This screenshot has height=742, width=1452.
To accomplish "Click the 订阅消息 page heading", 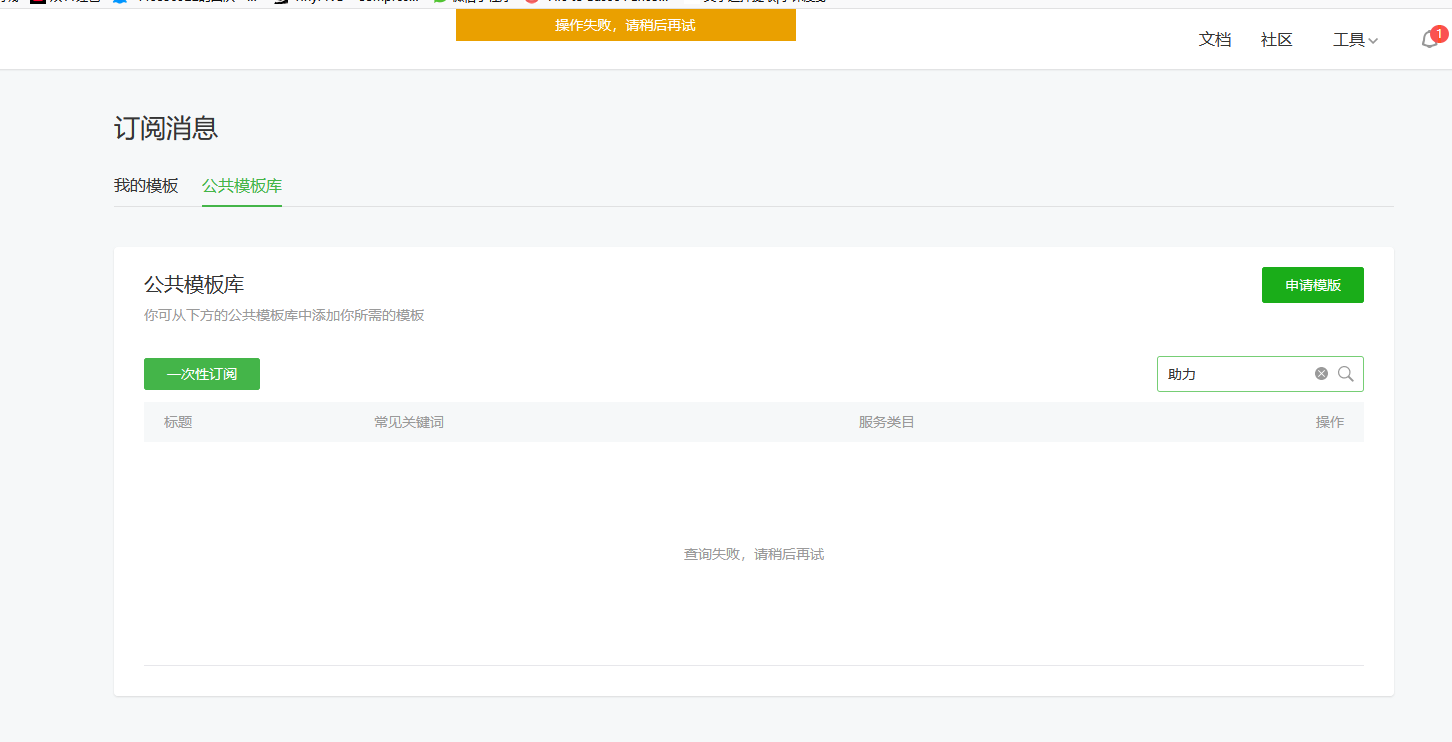I will [166, 128].
